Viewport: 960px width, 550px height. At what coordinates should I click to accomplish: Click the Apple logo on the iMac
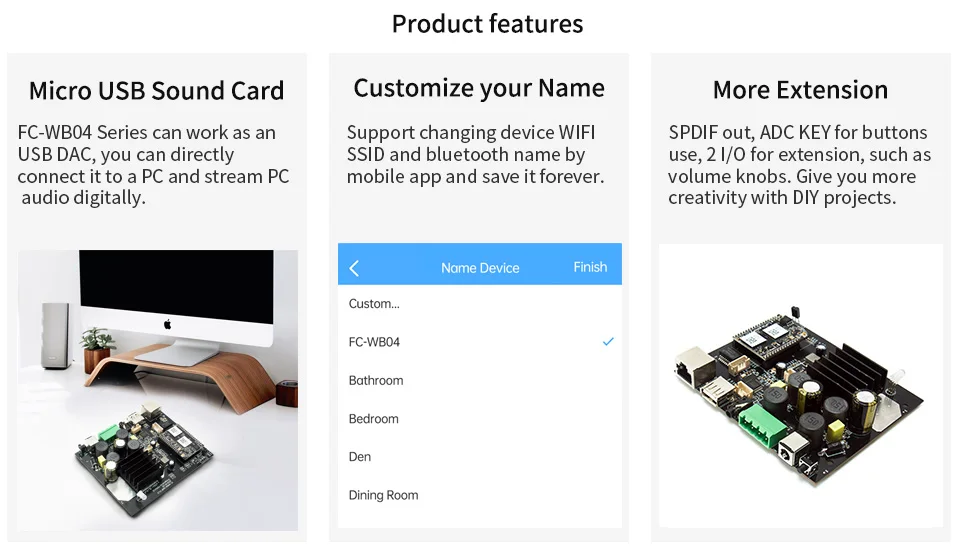tap(167, 324)
